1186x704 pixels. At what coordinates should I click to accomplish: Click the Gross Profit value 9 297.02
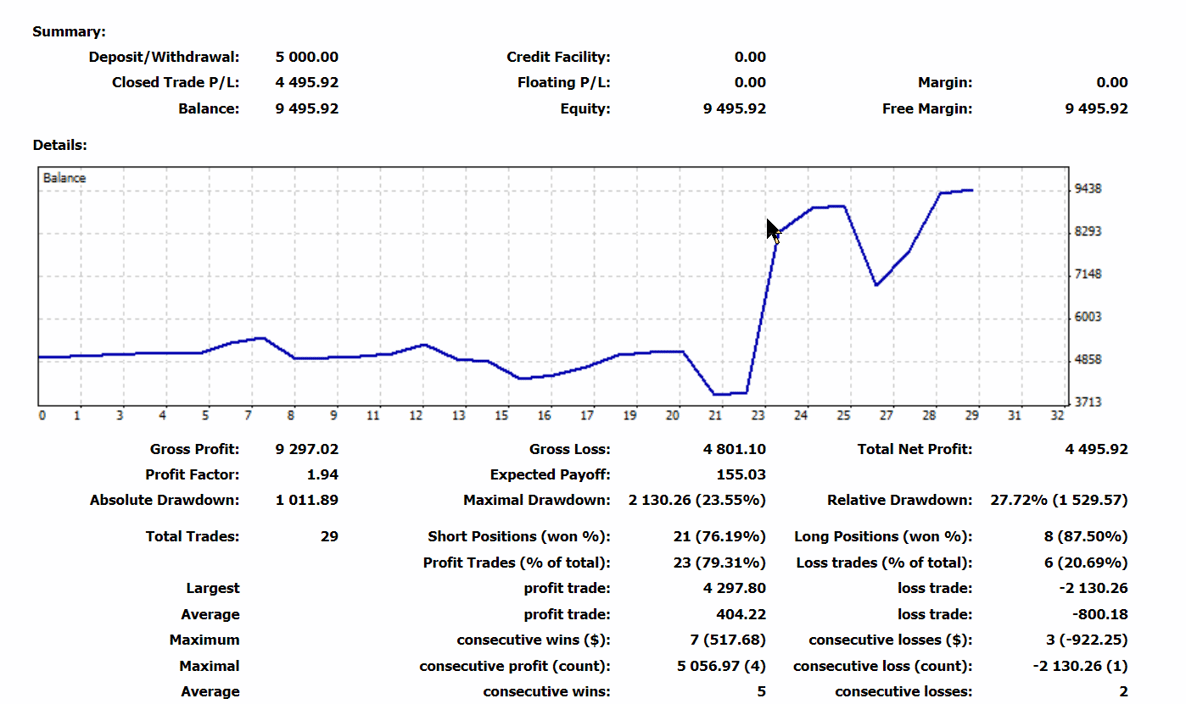(x=306, y=449)
